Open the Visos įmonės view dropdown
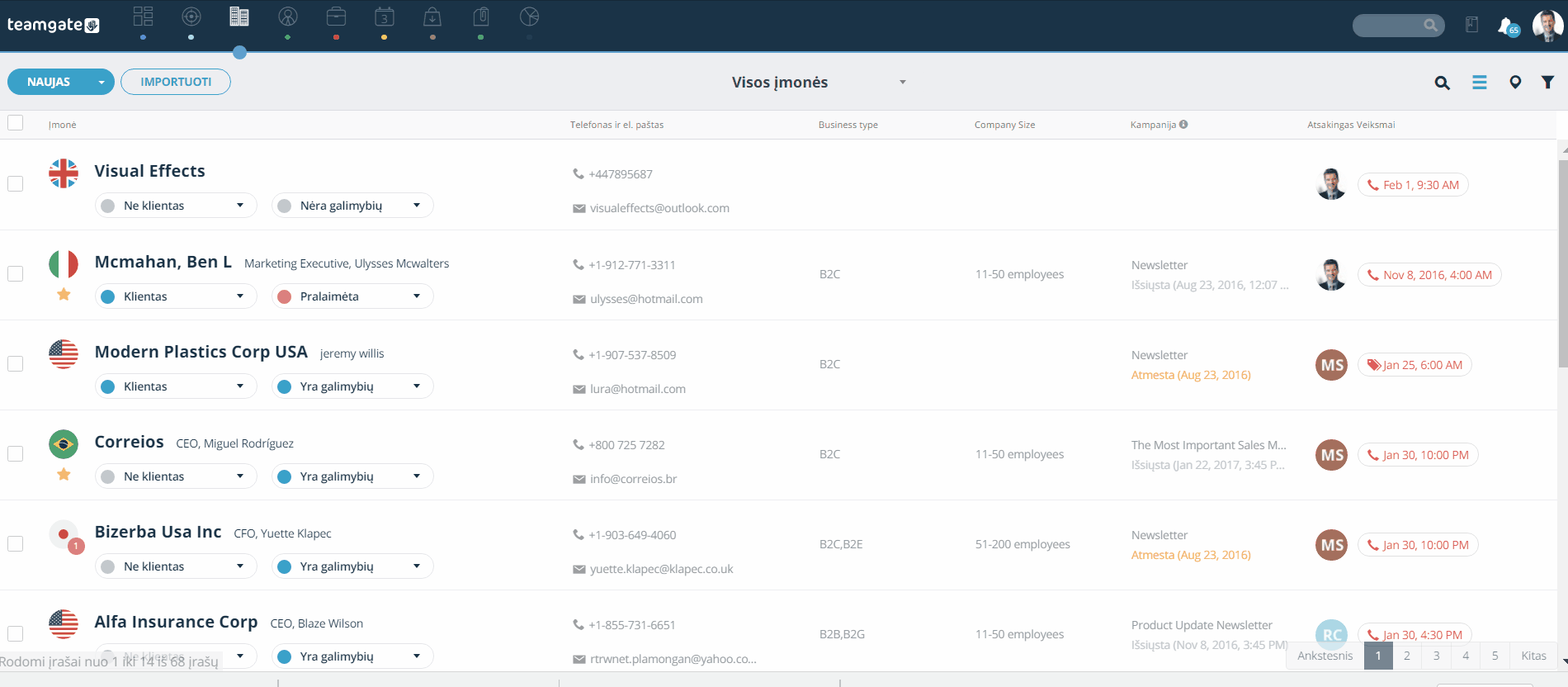The width and height of the screenshot is (1568, 687). (x=819, y=83)
